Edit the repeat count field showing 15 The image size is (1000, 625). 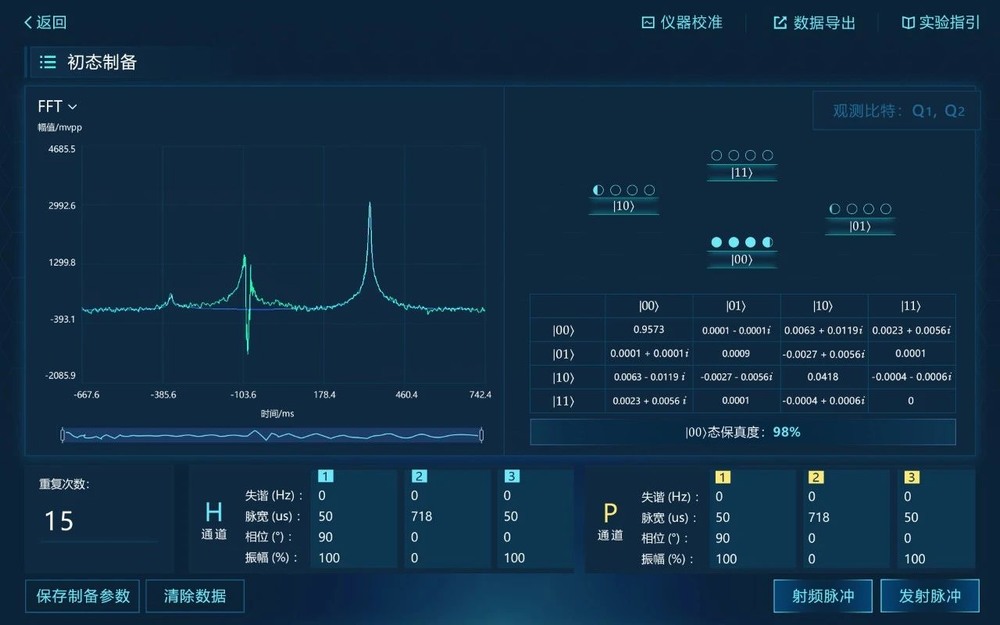tap(97, 521)
